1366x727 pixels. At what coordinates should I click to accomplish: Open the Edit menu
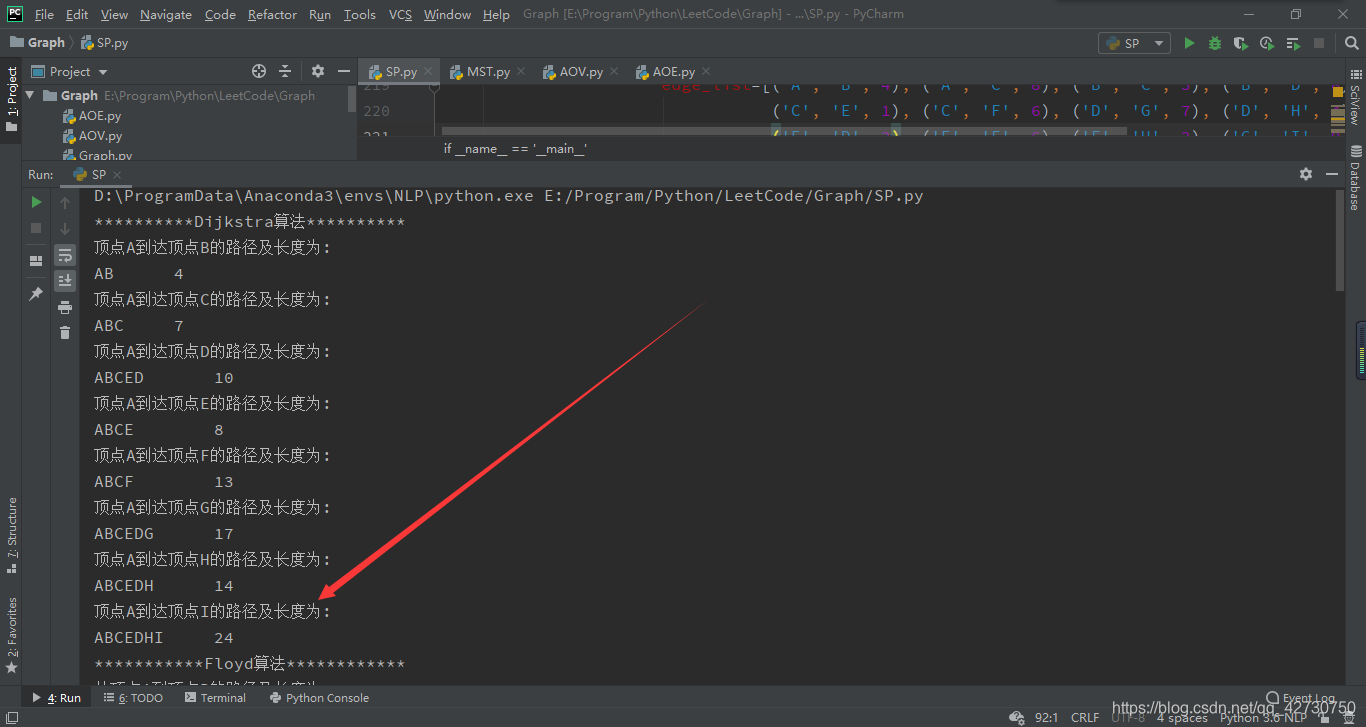(77, 14)
